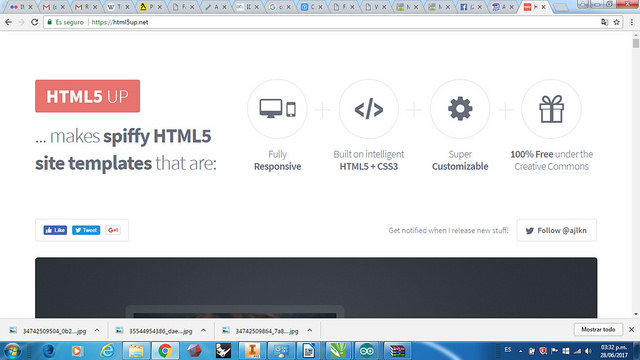Click the Es seguro secure padlock

click(x=50, y=22)
